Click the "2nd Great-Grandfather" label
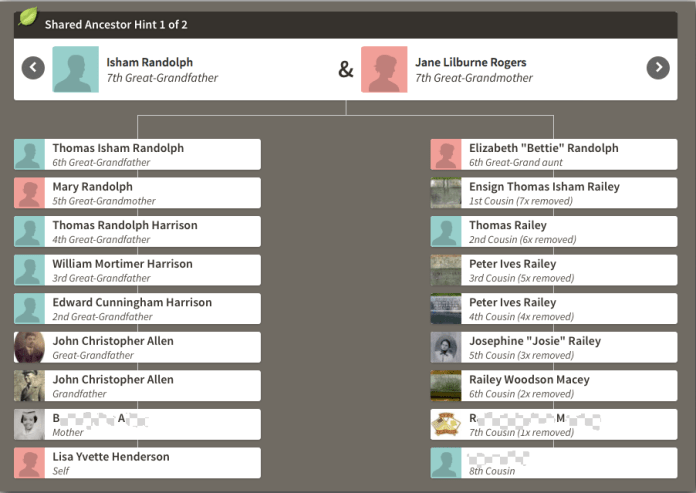Image resolution: width=696 pixels, height=493 pixels. point(102,317)
